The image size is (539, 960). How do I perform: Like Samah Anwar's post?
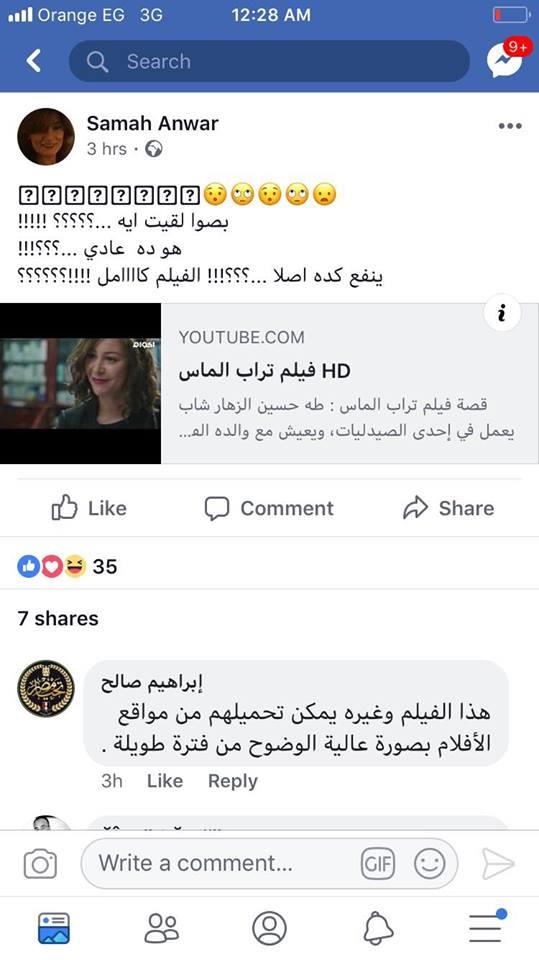89,508
